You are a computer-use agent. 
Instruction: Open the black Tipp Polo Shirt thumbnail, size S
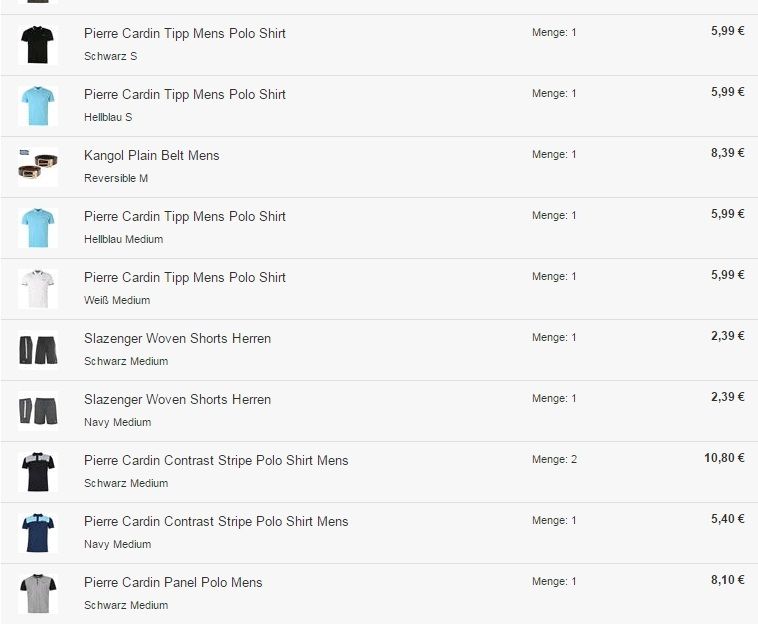pos(38,45)
